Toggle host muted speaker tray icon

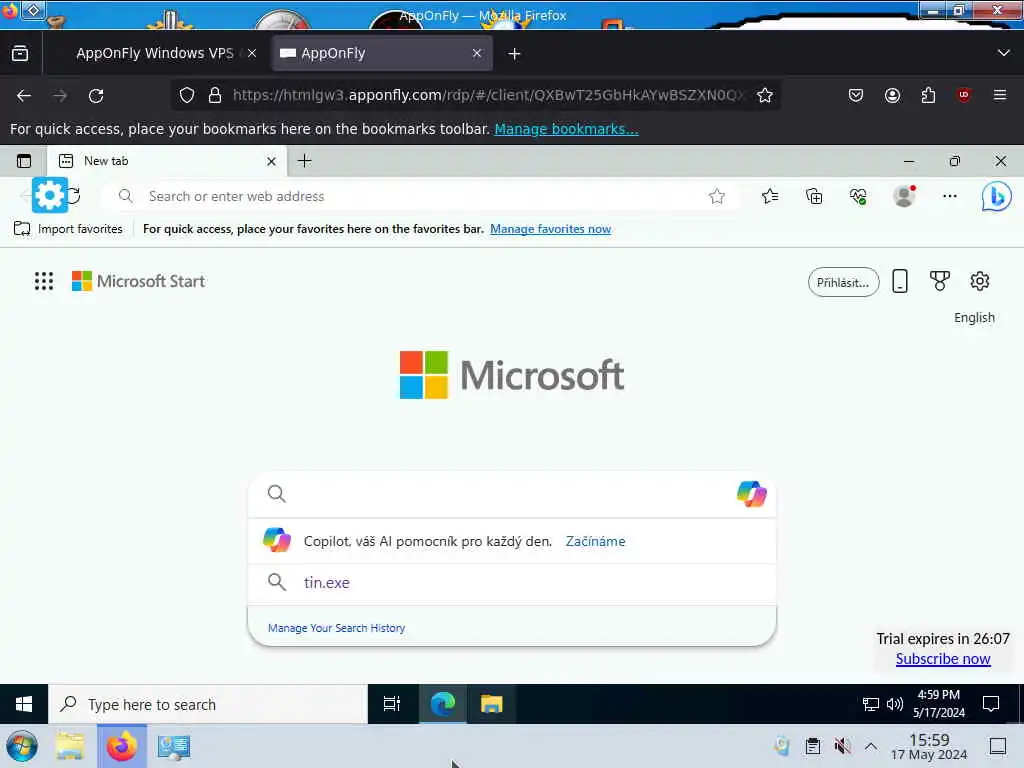(x=842, y=746)
